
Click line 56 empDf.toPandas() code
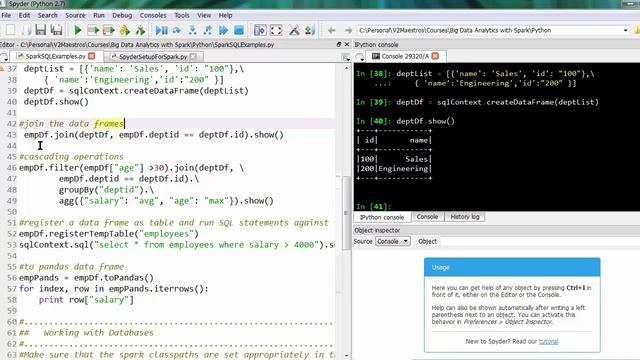[x=86, y=278]
